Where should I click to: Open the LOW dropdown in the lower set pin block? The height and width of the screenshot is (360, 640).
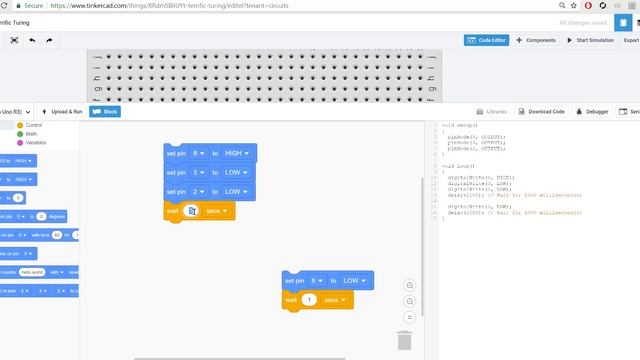[354, 281]
